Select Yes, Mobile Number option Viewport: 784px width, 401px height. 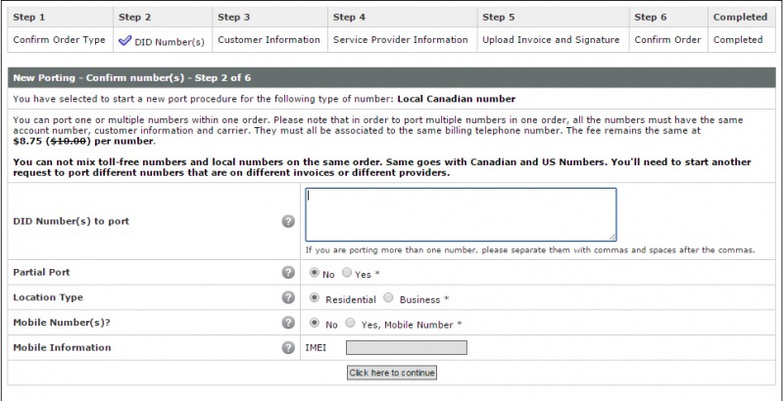(350, 322)
